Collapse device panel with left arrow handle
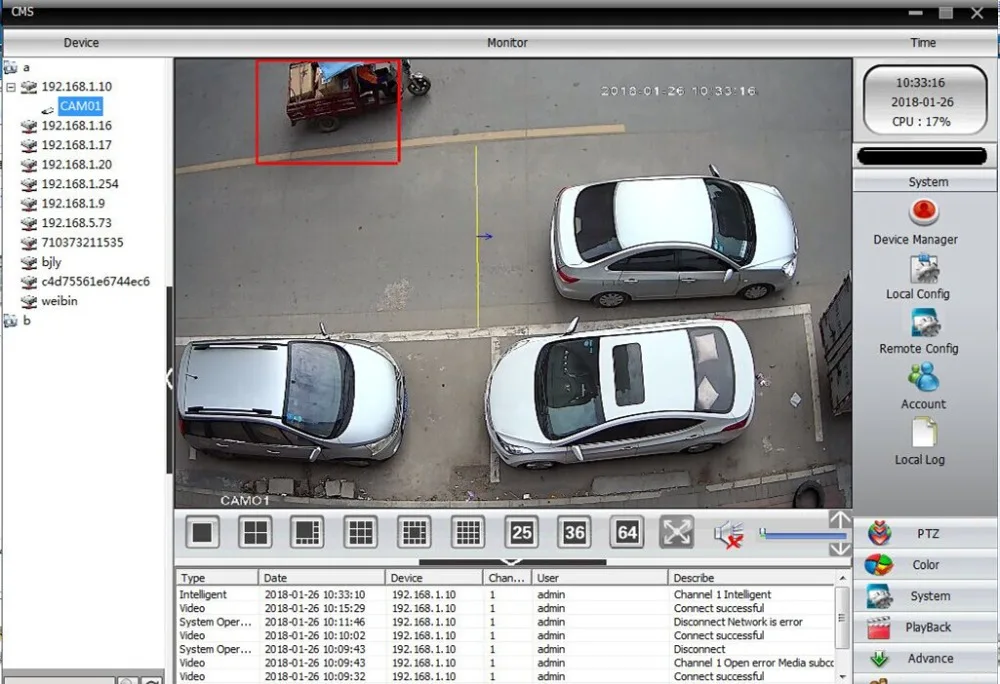 click(170, 379)
